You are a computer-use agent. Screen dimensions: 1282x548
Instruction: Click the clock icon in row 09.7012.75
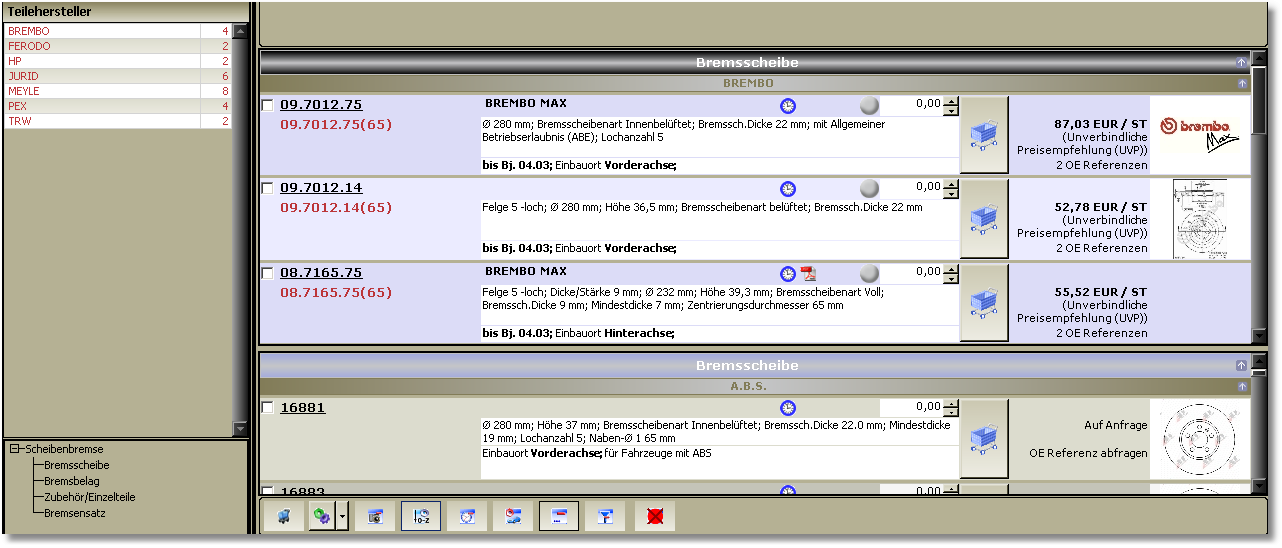[x=788, y=105]
